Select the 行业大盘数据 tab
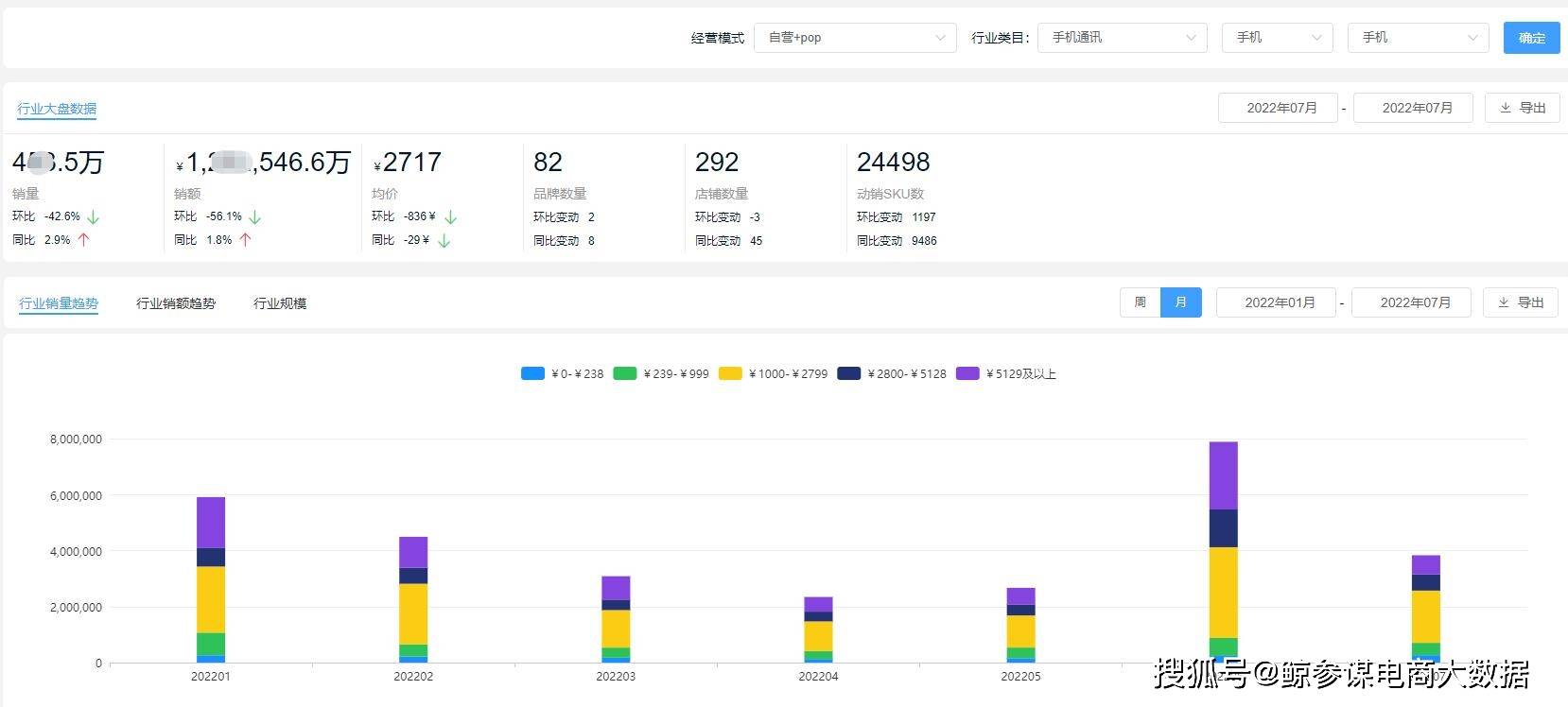Viewport: 1568px width, 707px height. 57,109
